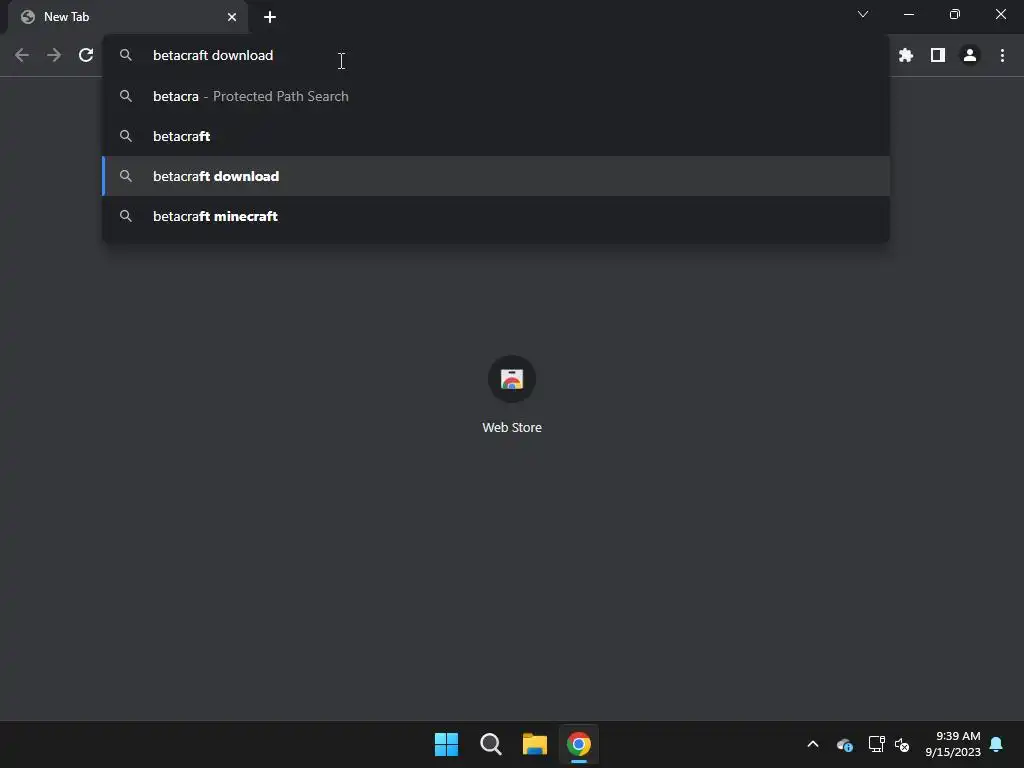Click the muted volume tray icon
The width and height of the screenshot is (1024, 768).
[902, 744]
